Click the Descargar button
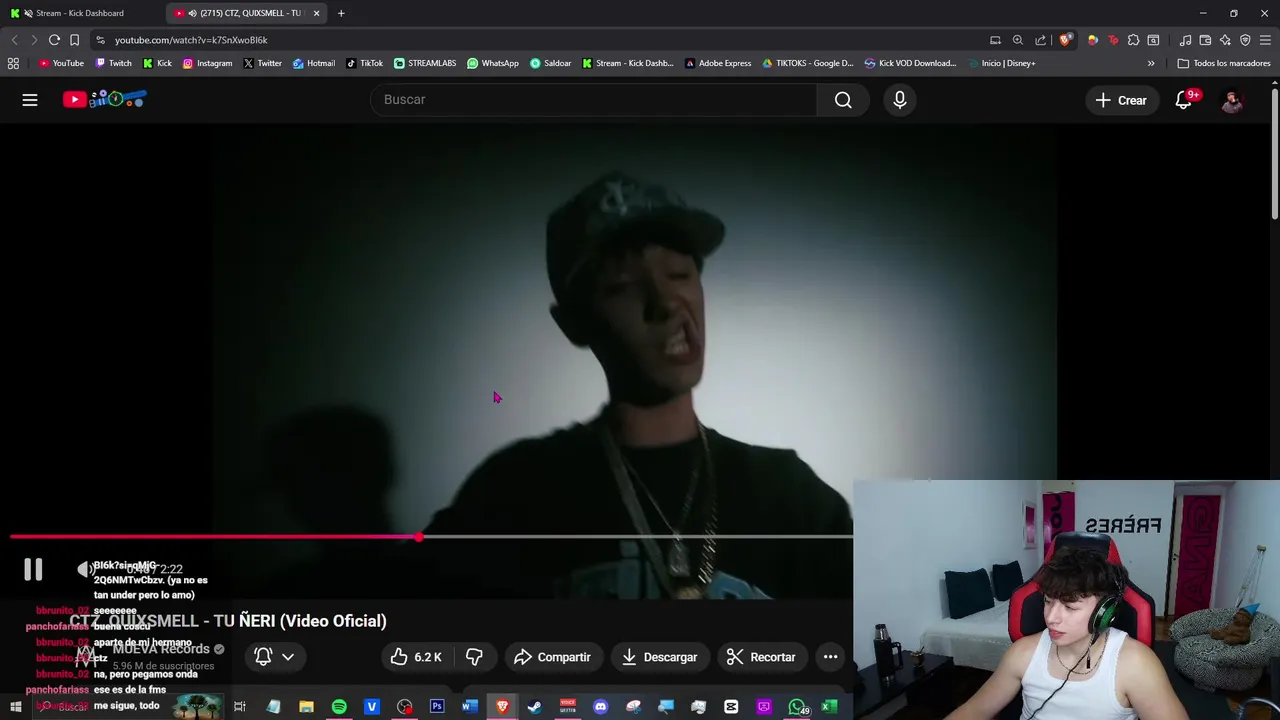This screenshot has width=1280, height=720. [x=659, y=657]
